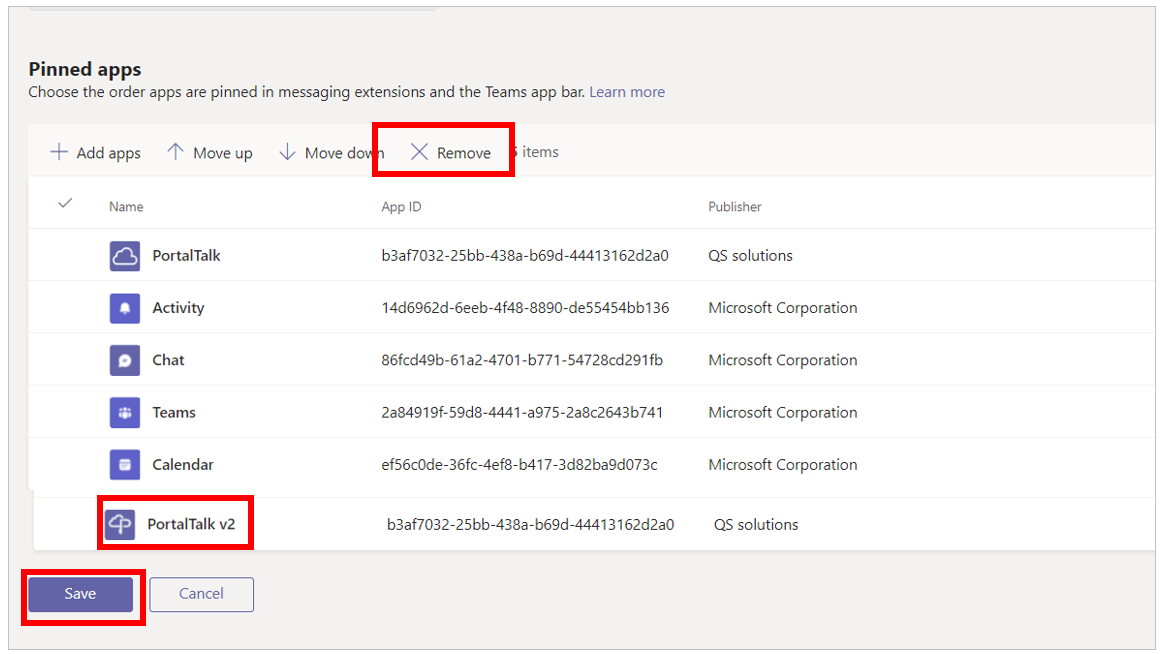Click the Activity bell app icon
The height and width of the screenshot is (654, 1163).
[125, 308]
